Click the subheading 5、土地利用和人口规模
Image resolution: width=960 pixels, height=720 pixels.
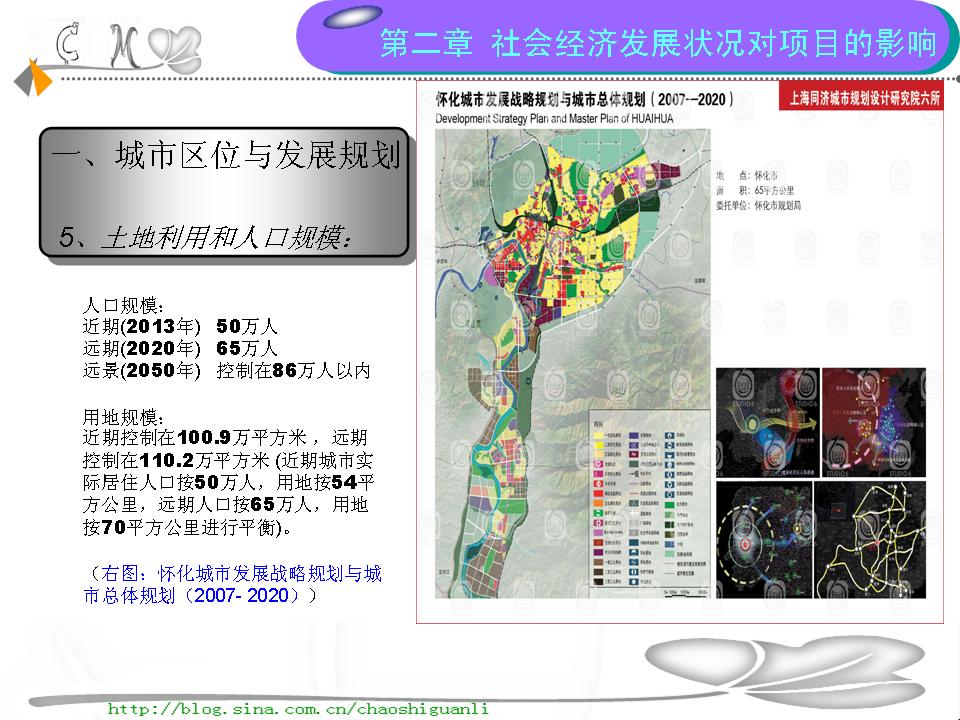click(205, 237)
